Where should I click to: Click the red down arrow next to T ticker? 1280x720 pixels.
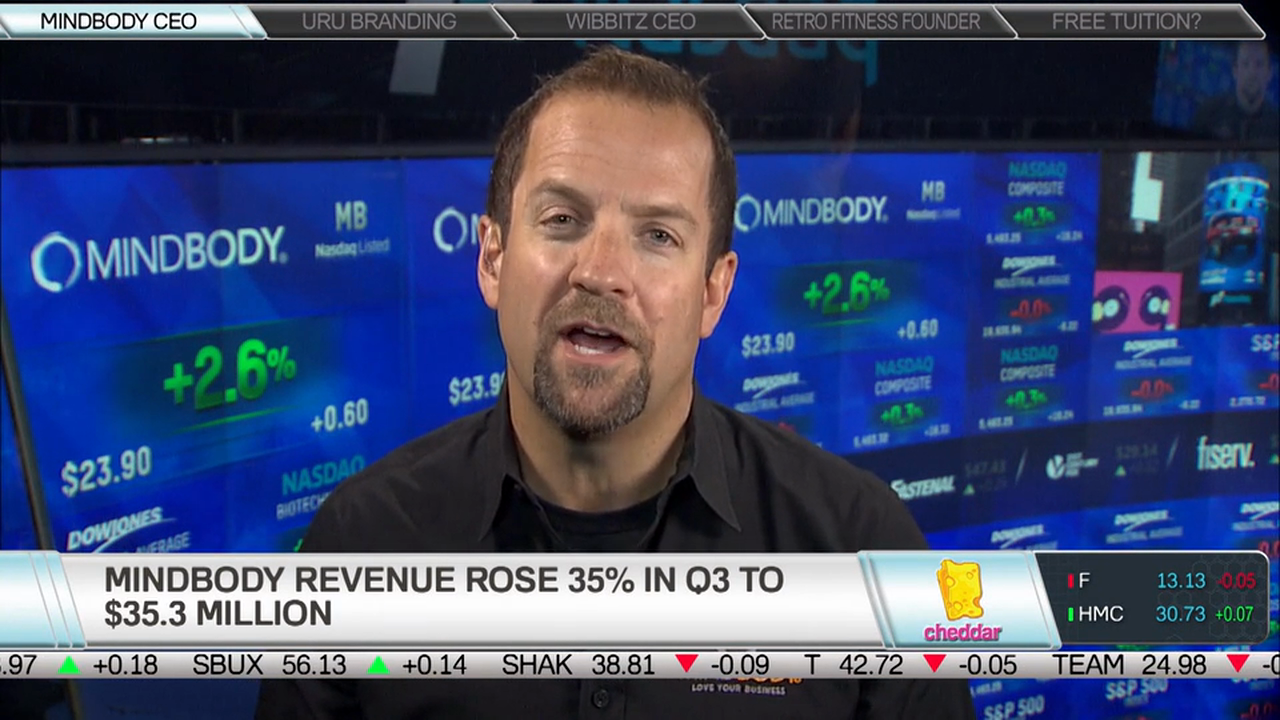[937, 663]
